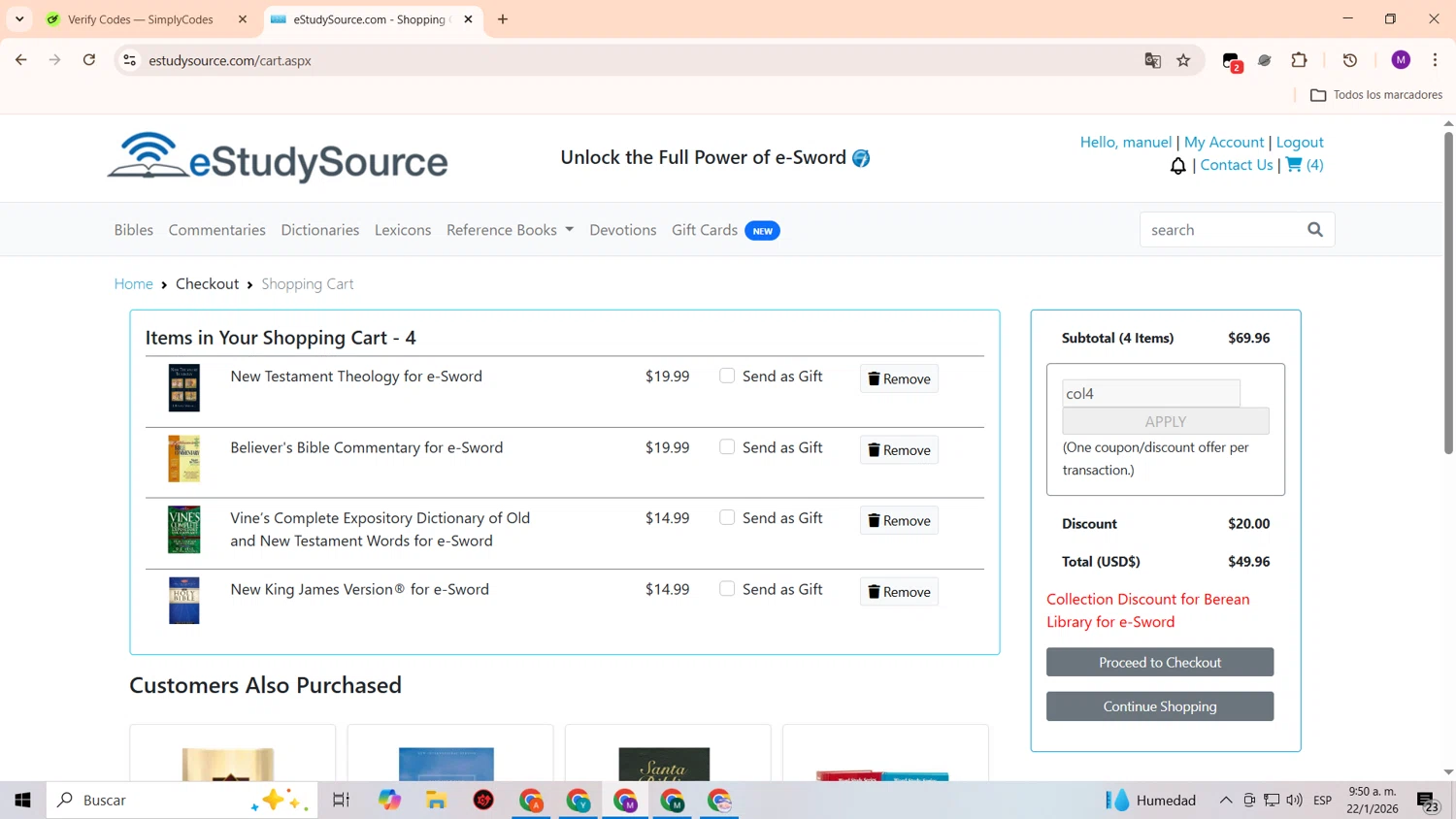This screenshot has width=1456, height=819.
Task: Check Send as Gift for Believer's Bible Commentary
Action: click(727, 446)
